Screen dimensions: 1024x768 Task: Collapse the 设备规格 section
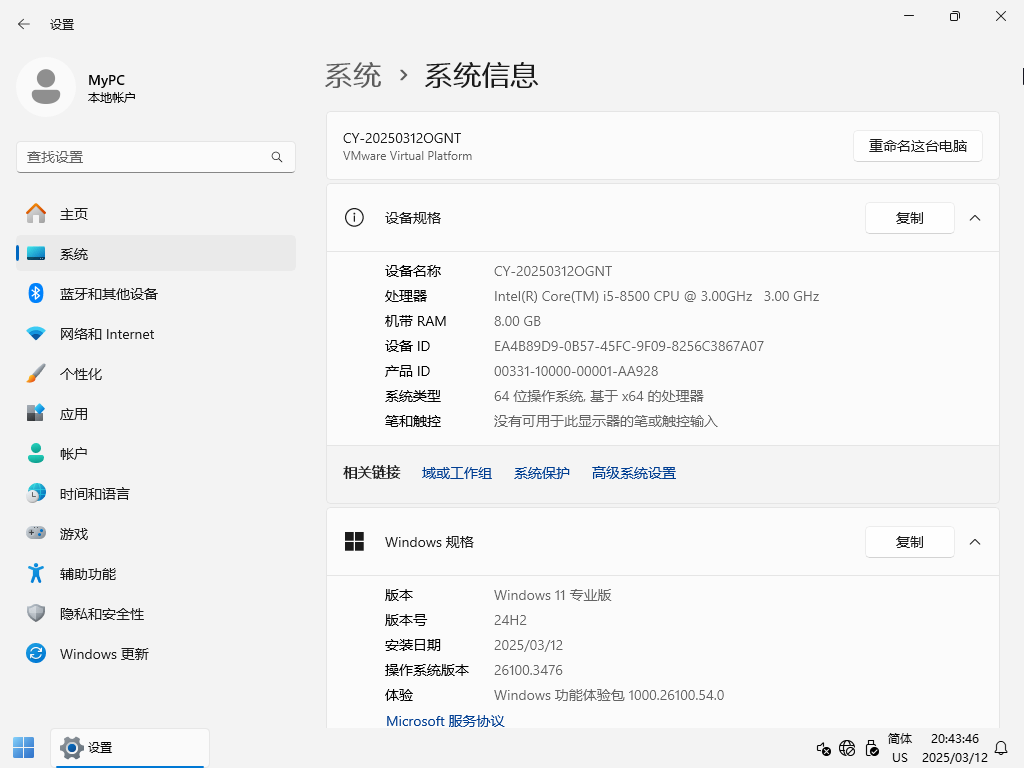tap(975, 217)
